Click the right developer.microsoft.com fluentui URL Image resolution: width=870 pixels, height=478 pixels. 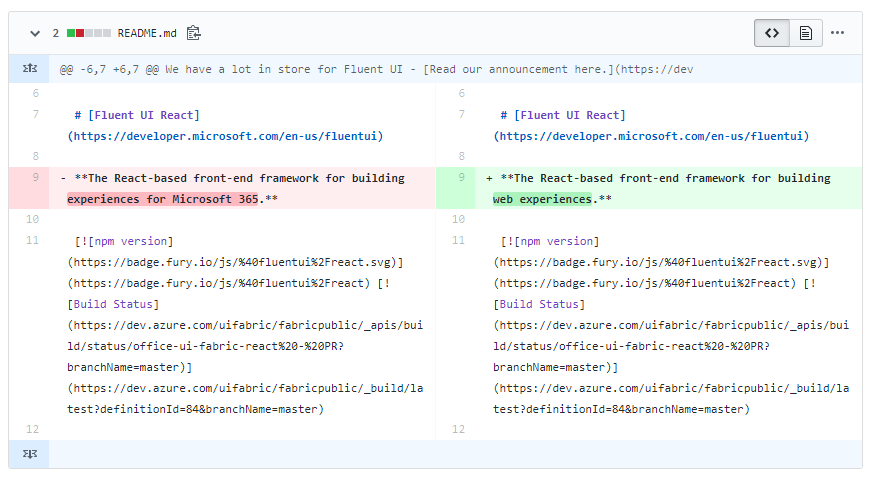click(651, 136)
